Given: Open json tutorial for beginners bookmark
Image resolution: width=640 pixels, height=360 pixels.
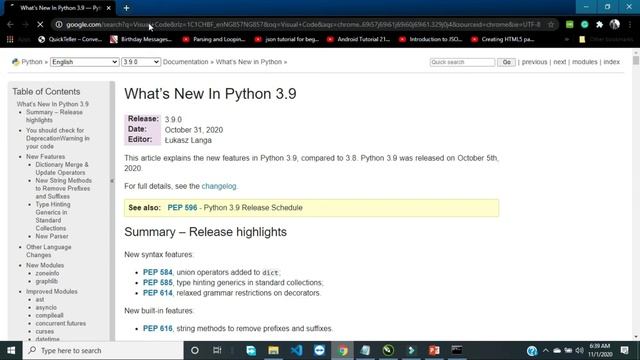Looking at the screenshot, I should click(287, 39).
